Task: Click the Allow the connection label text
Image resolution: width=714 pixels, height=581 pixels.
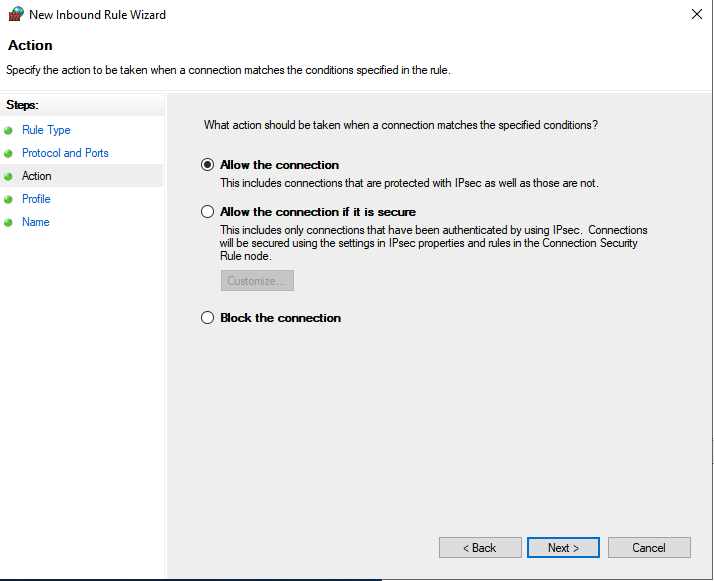Action: click(280, 165)
